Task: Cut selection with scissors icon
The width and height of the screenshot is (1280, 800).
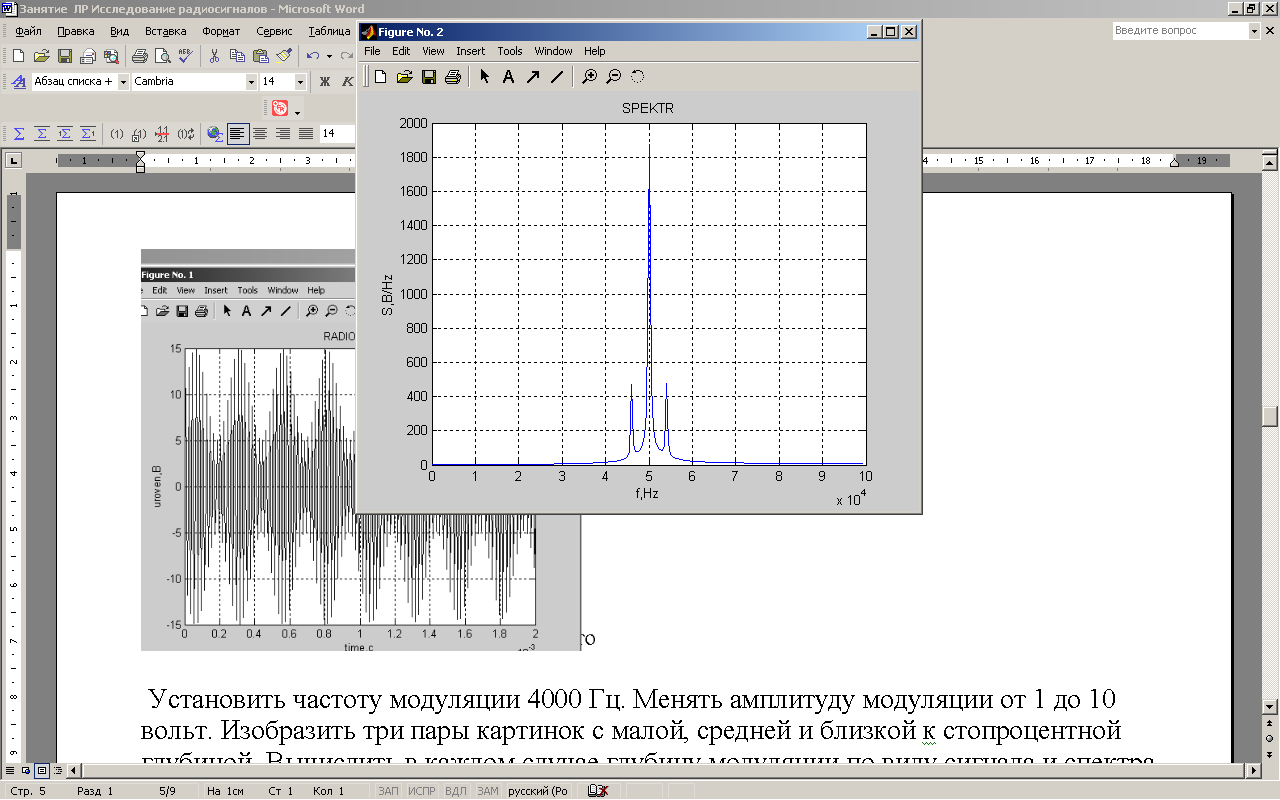Action: [214, 56]
